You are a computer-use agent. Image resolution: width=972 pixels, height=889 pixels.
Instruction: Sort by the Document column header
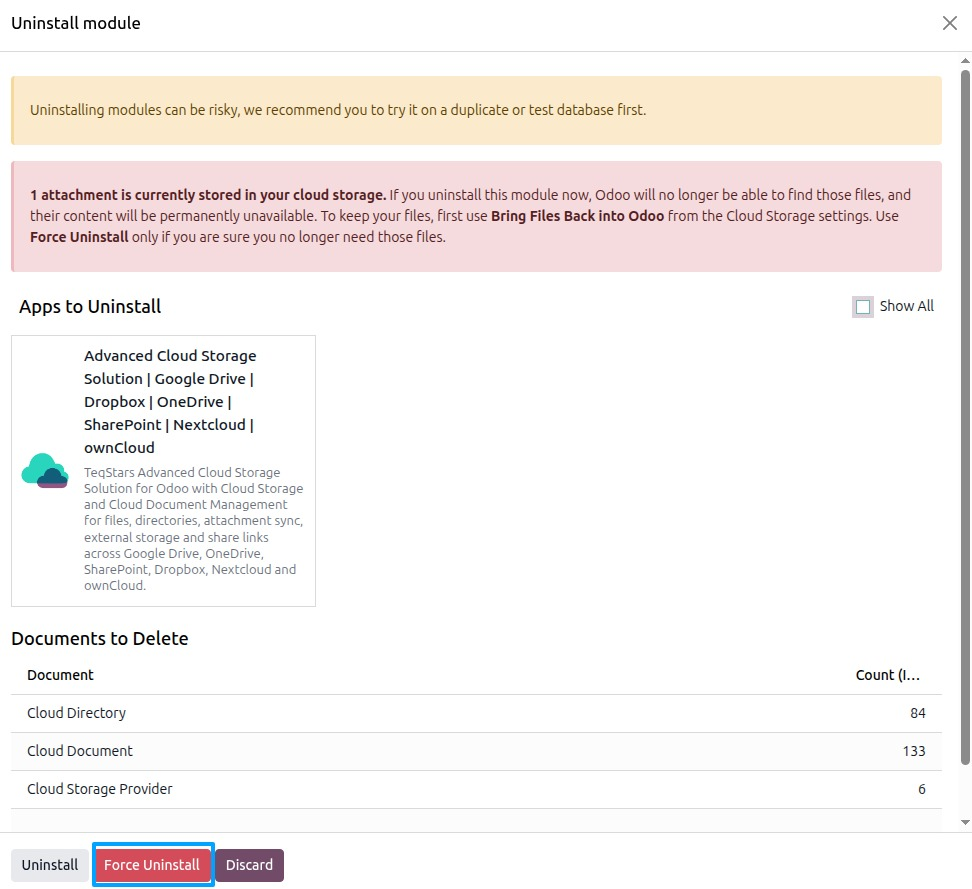pyautogui.click(x=60, y=675)
